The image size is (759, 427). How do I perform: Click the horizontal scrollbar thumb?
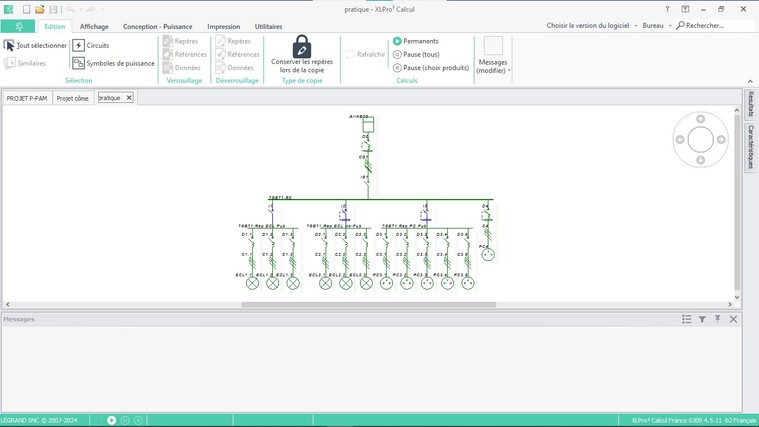368,305
